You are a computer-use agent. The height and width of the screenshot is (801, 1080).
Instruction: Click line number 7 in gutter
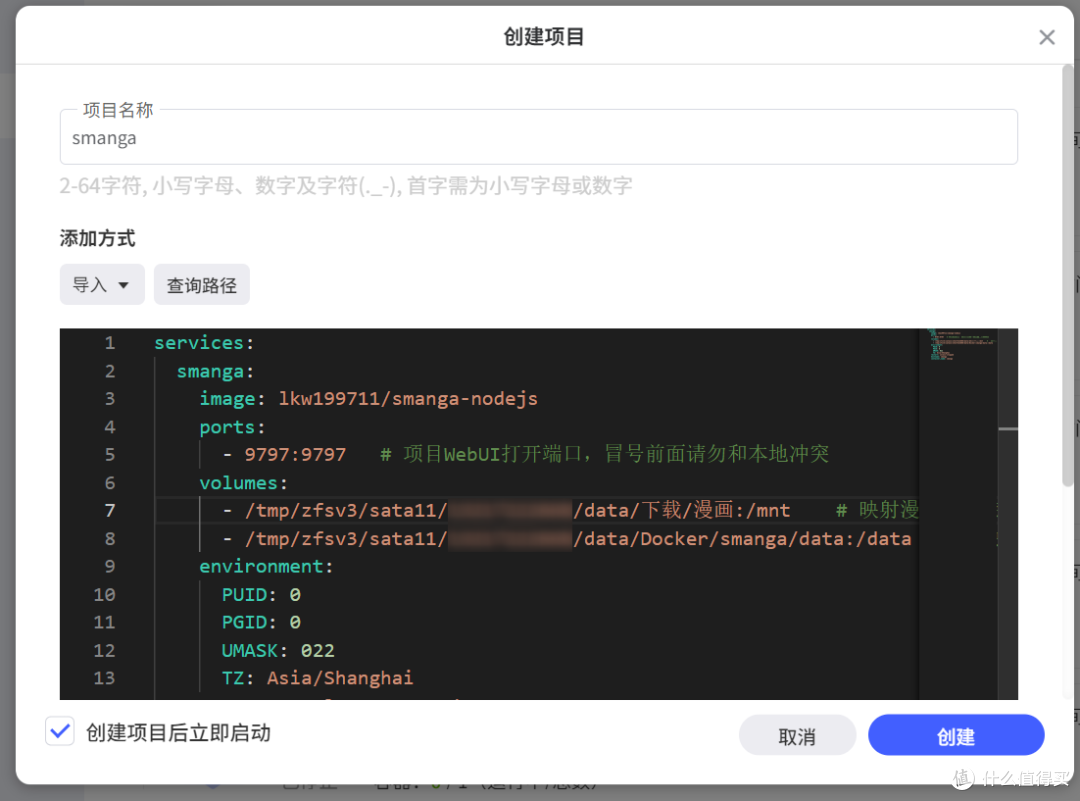(110, 510)
